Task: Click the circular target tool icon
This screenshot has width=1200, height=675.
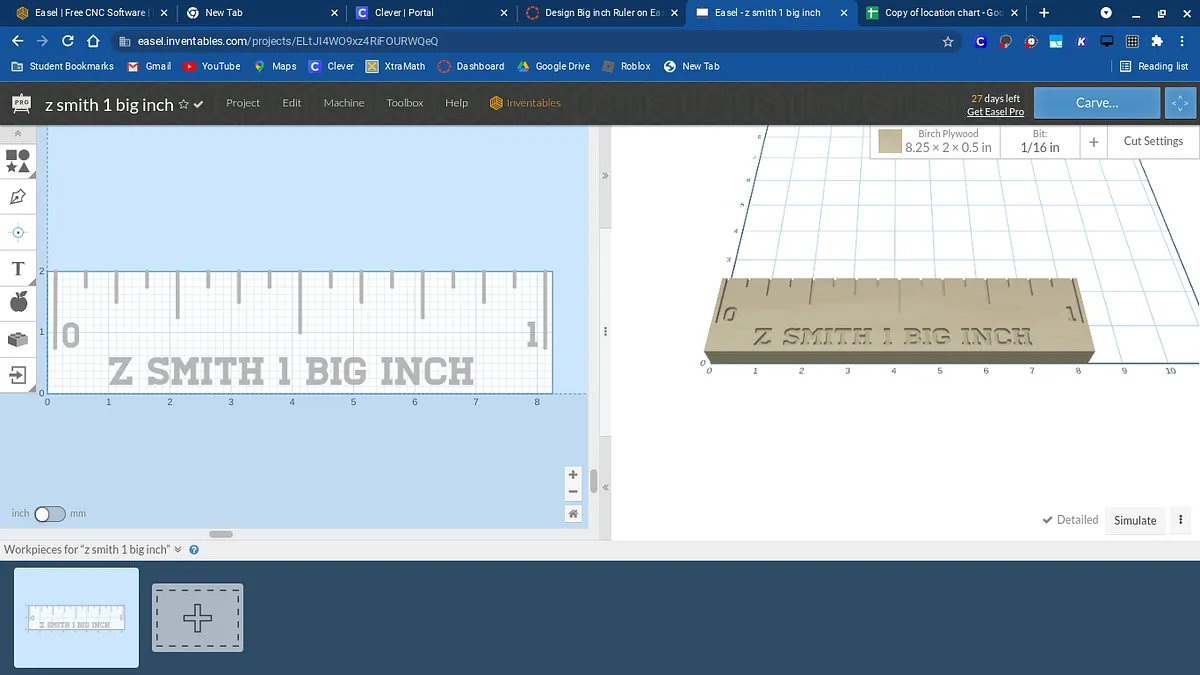Action: (x=18, y=232)
